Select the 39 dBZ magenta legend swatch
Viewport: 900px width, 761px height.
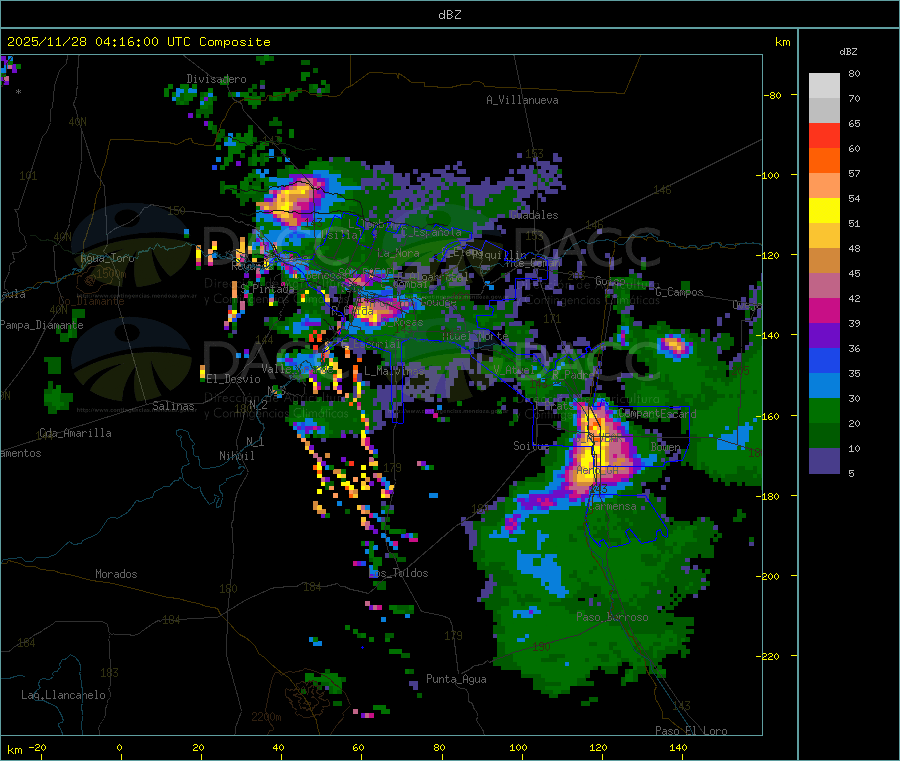click(x=824, y=310)
